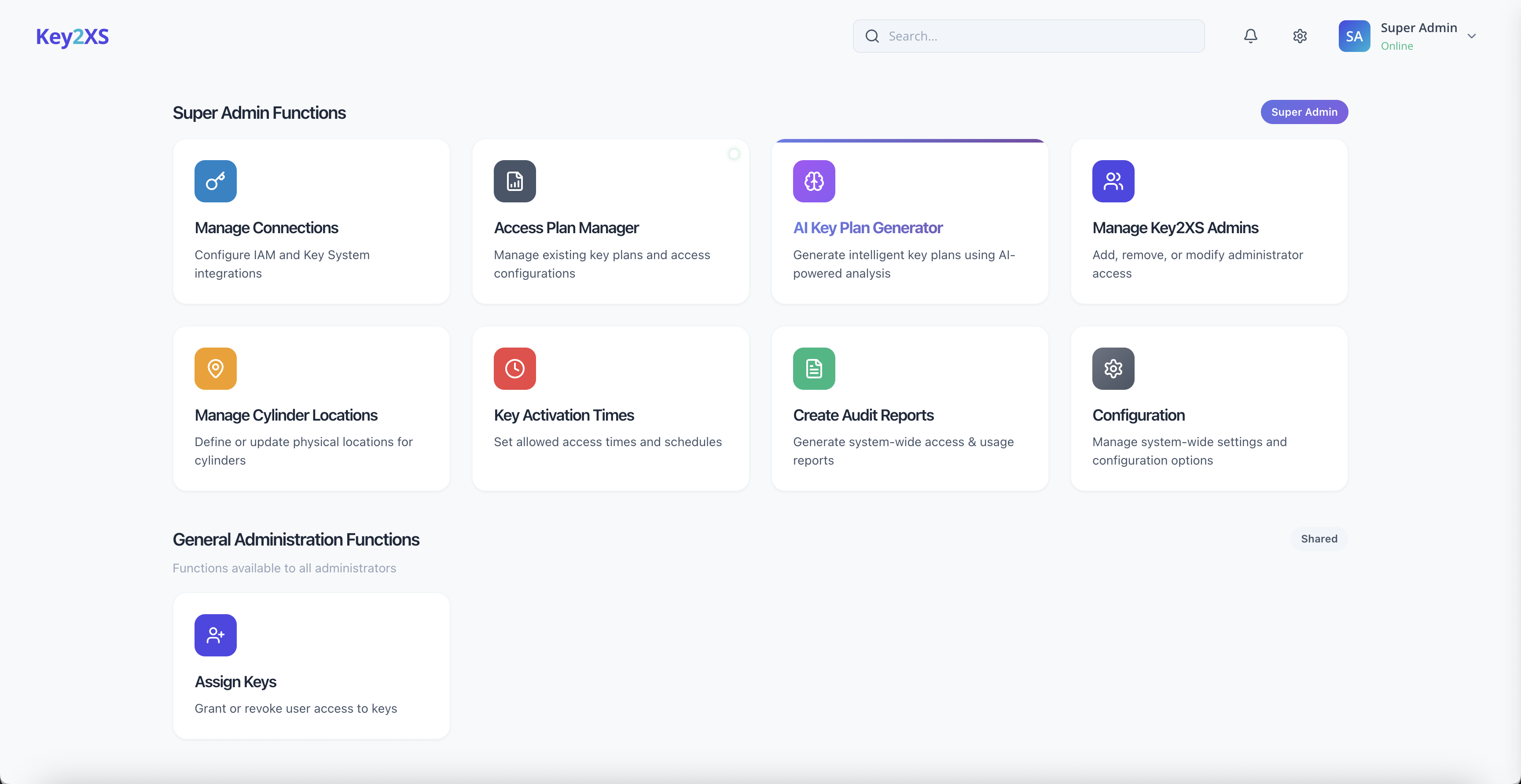Viewport: 1521px width, 784px height.
Task: Click the status dot on Access Plan Manager card
Action: [x=733, y=154]
